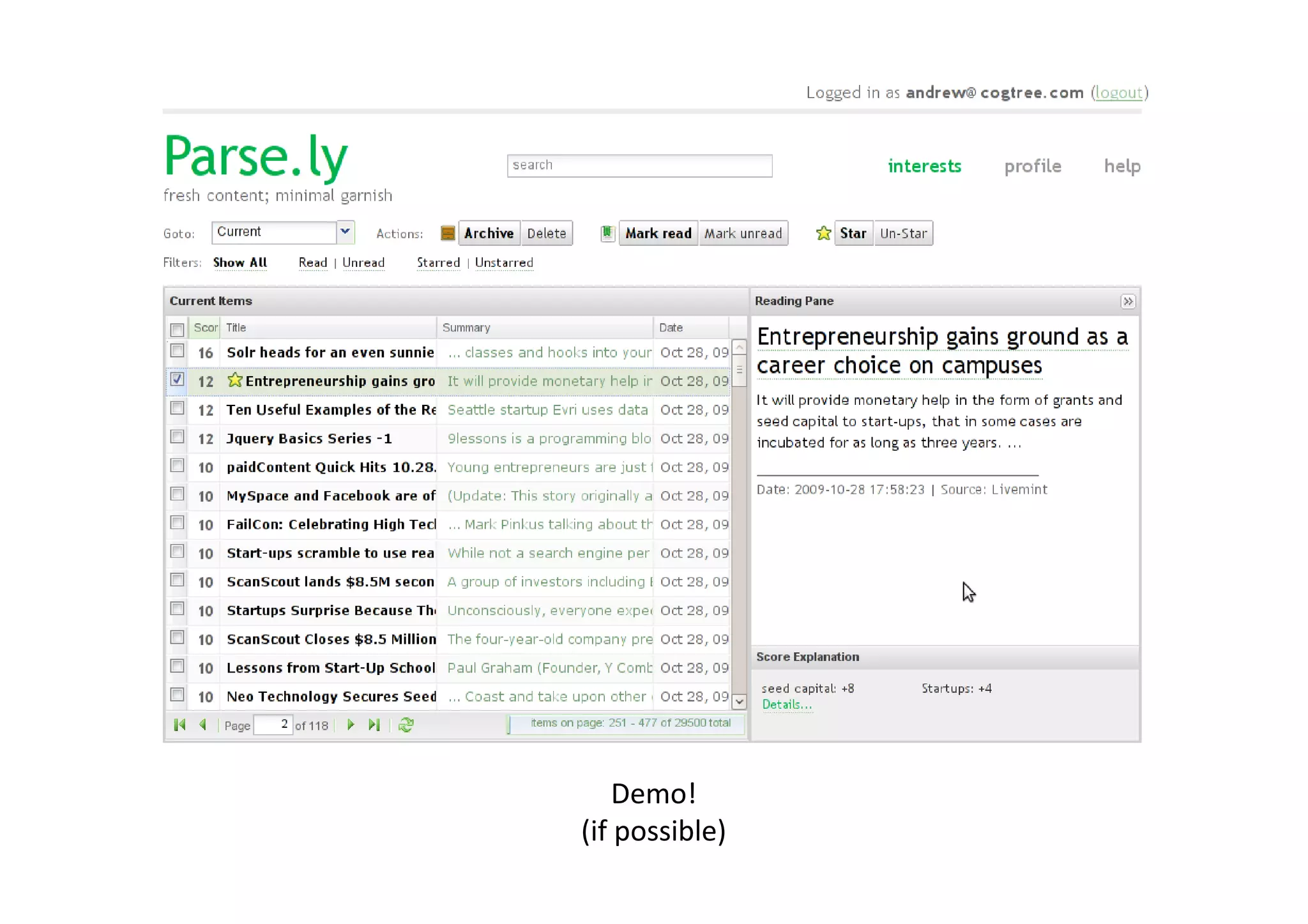
Task: Click the archive box icon
Action: pos(448,233)
